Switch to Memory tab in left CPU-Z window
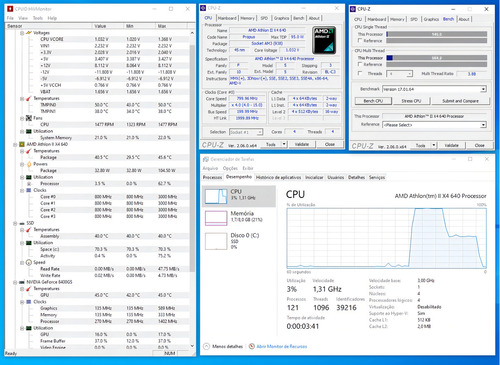 click(247, 18)
